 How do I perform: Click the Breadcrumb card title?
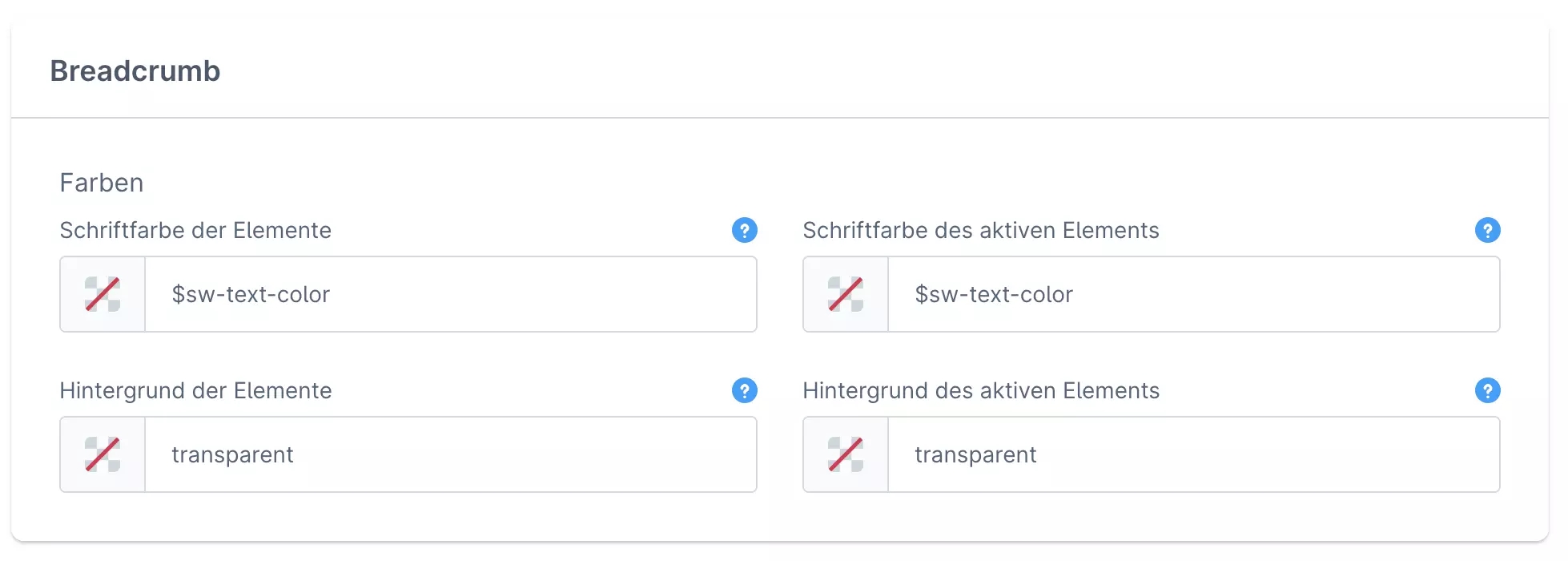(x=135, y=71)
